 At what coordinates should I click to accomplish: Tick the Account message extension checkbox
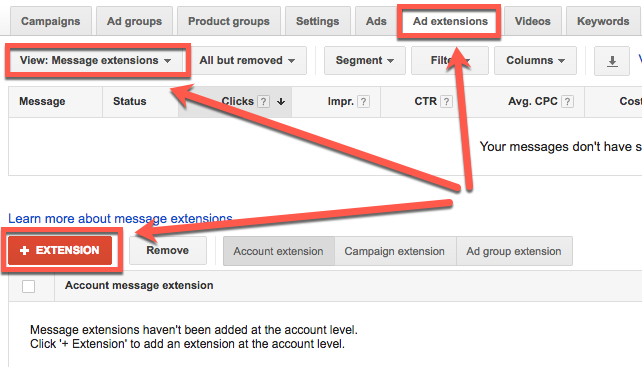click(28, 286)
